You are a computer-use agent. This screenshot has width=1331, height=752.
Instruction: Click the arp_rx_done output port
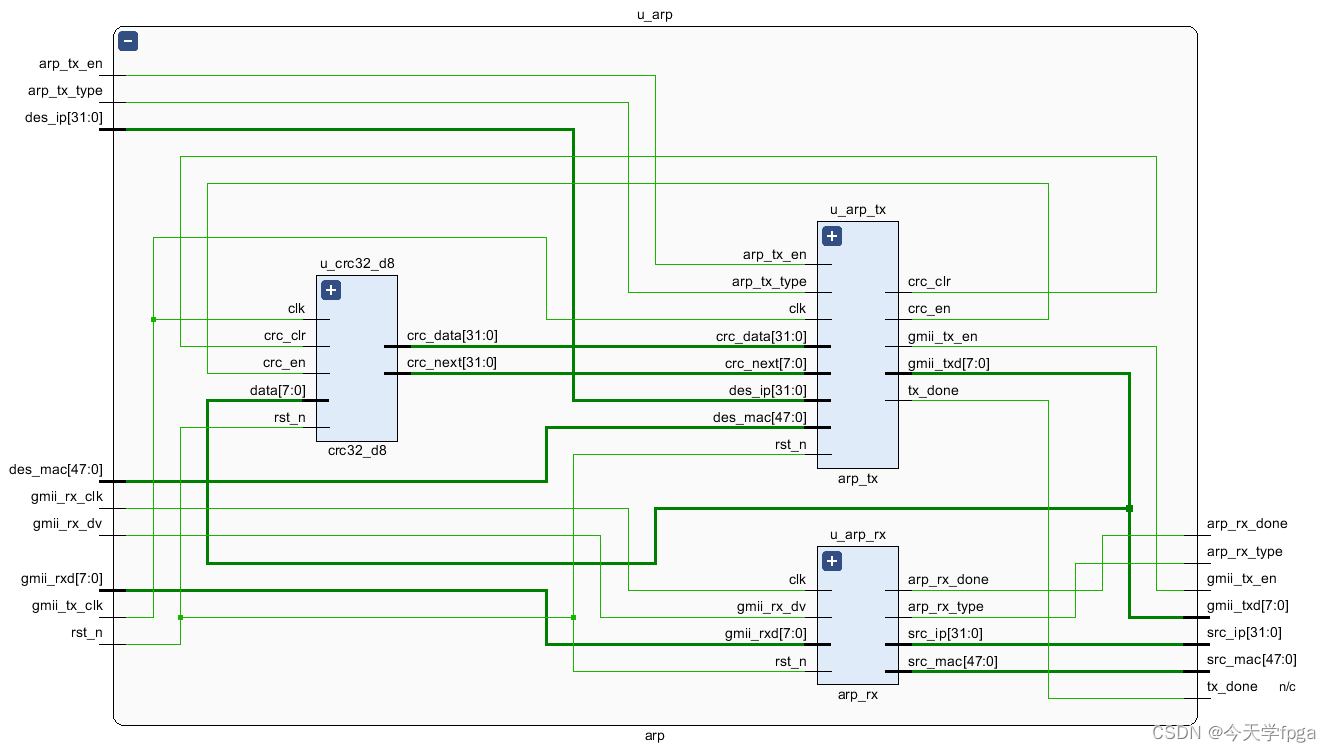click(1245, 523)
